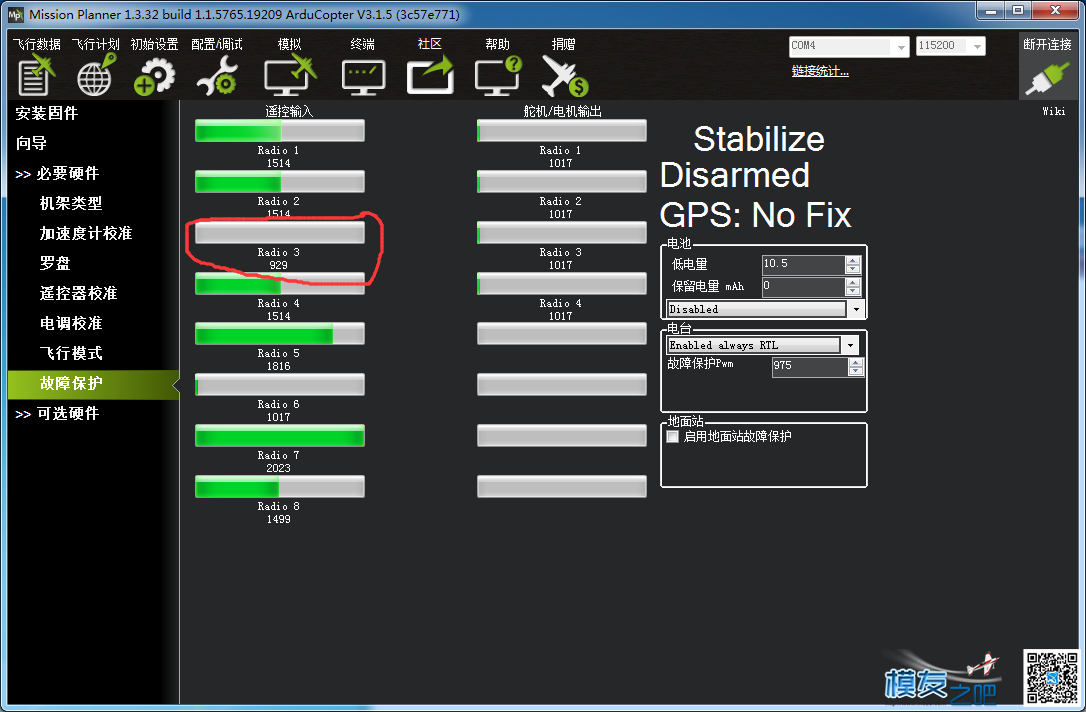Image resolution: width=1086 pixels, height=712 pixels.
Task: Open the battery failsafe Disabled dropdown
Action: tap(856, 310)
